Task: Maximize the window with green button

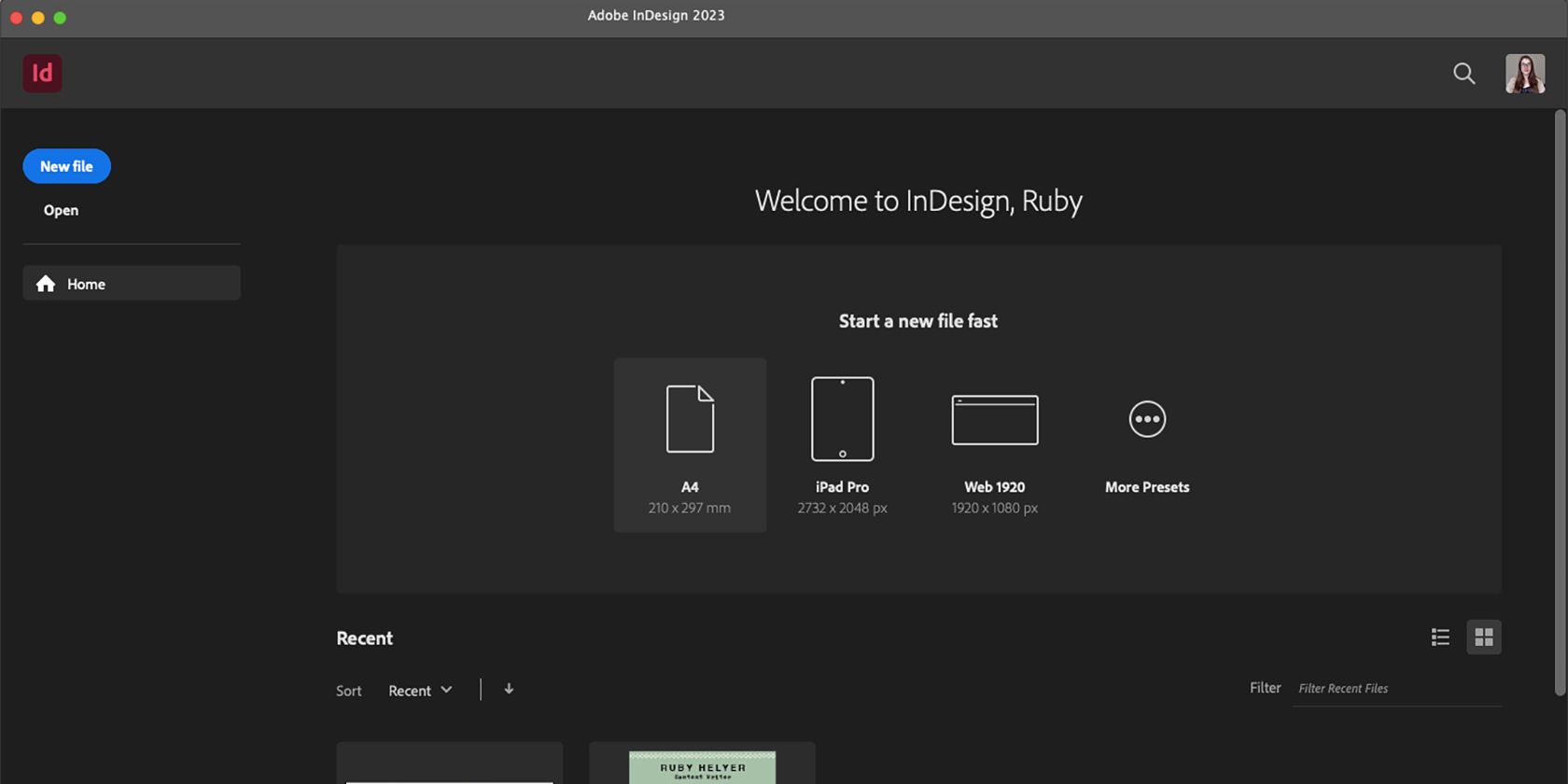Action: [60, 18]
